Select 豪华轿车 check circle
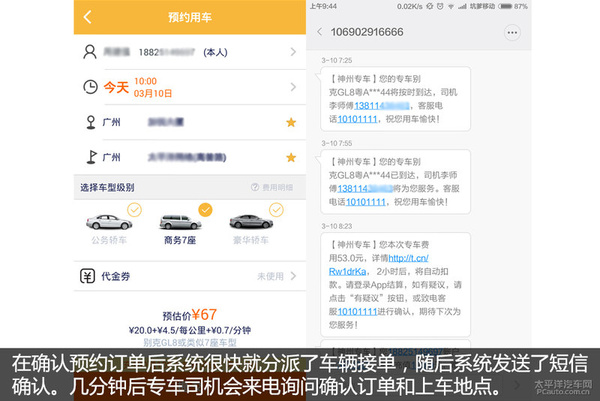600x401 pixels. coord(276,210)
